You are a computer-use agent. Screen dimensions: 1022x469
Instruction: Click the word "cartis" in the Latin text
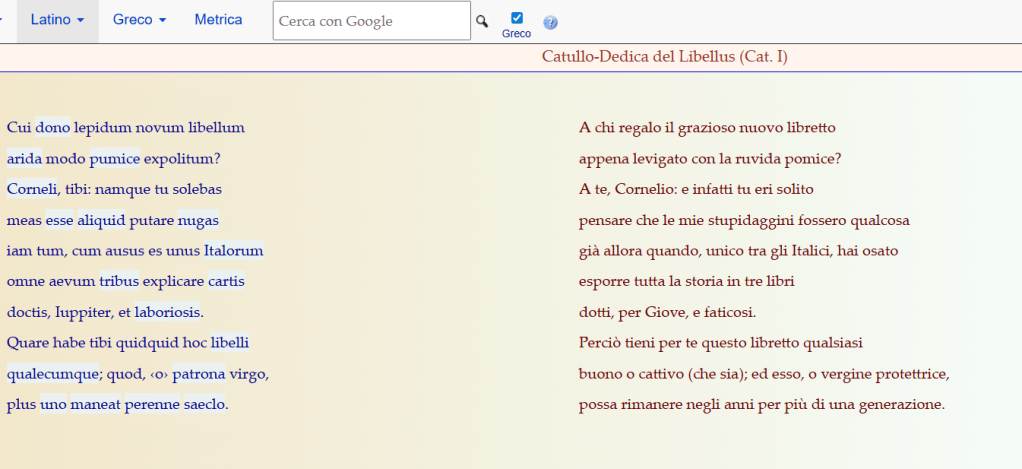pyautogui.click(x=226, y=282)
